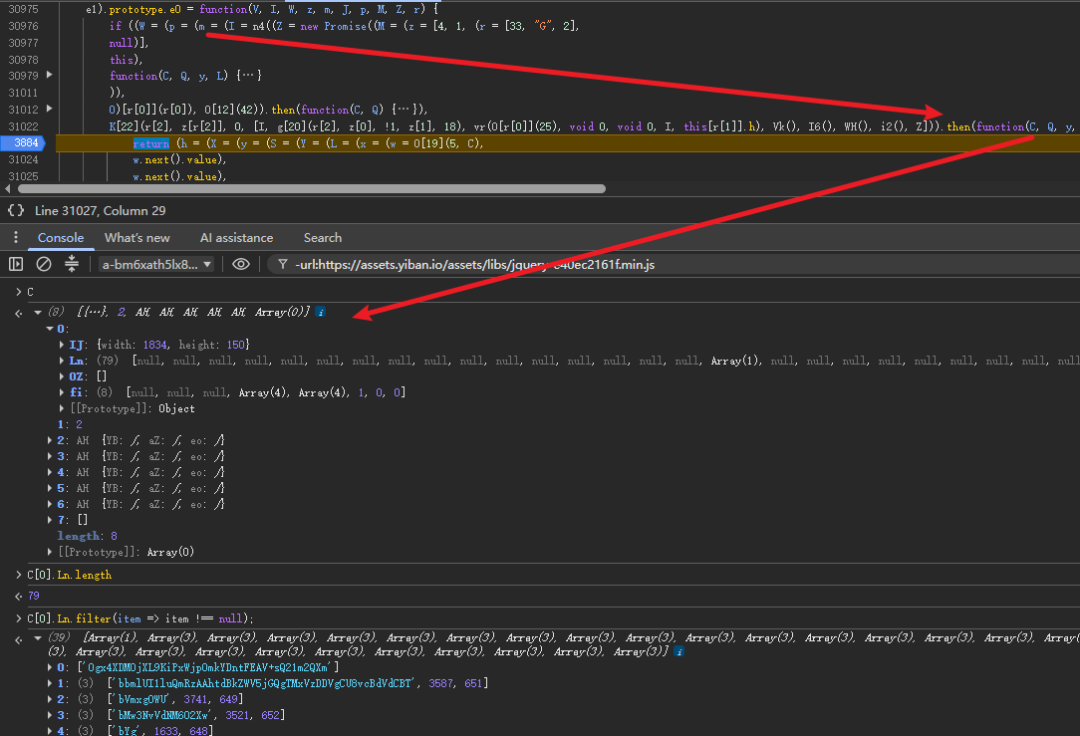1080x736 pixels.
Task: Click the breakpoint marker on line 3884
Action: (23, 143)
